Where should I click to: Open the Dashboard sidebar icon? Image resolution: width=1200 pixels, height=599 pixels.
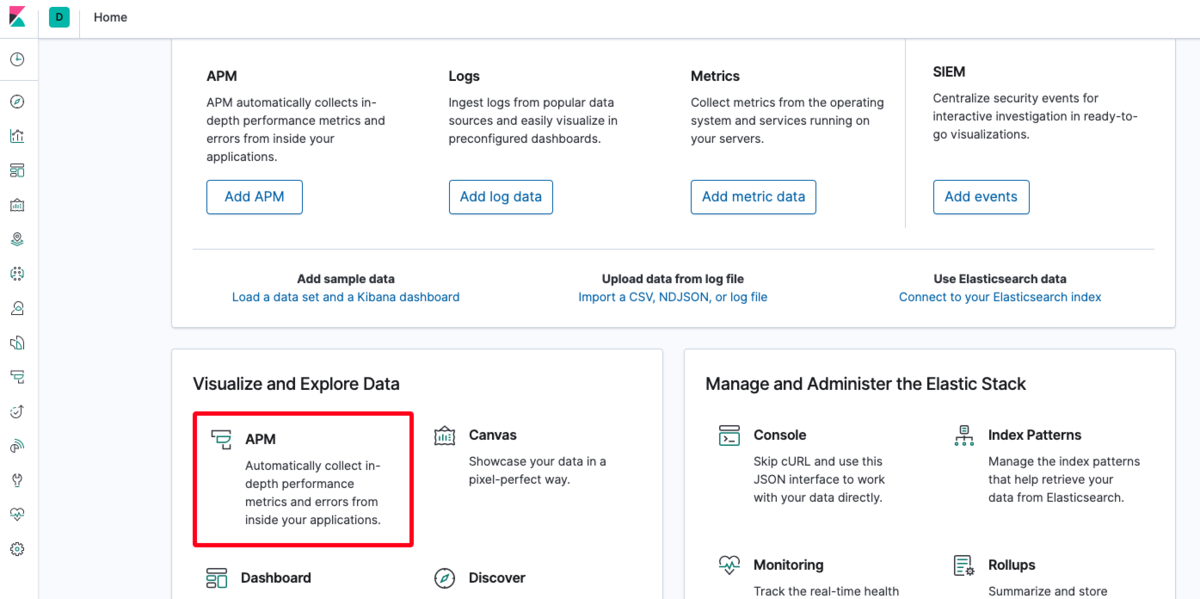[17, 170]
